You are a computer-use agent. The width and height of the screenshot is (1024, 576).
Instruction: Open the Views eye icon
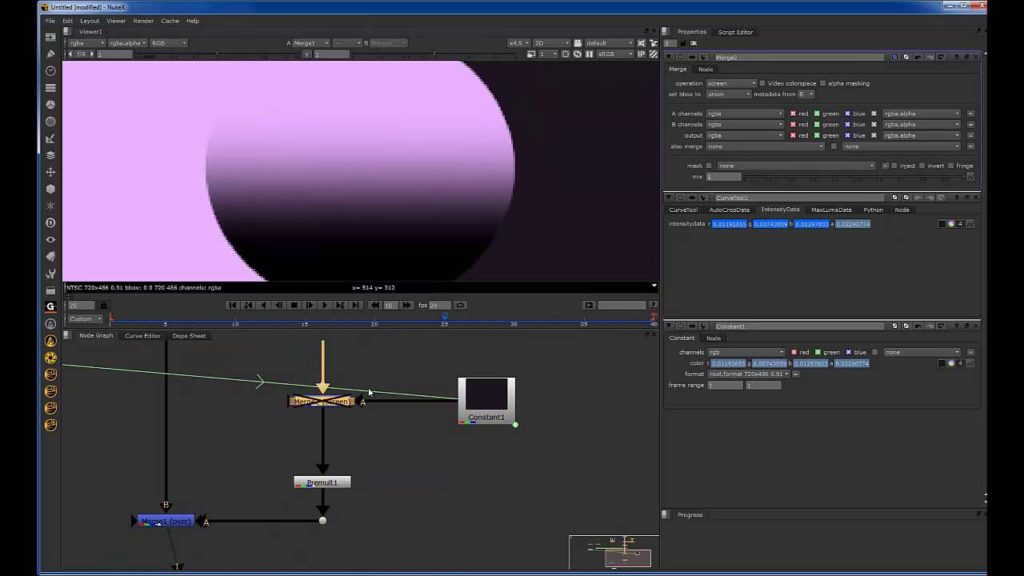(x=50, y=240)
